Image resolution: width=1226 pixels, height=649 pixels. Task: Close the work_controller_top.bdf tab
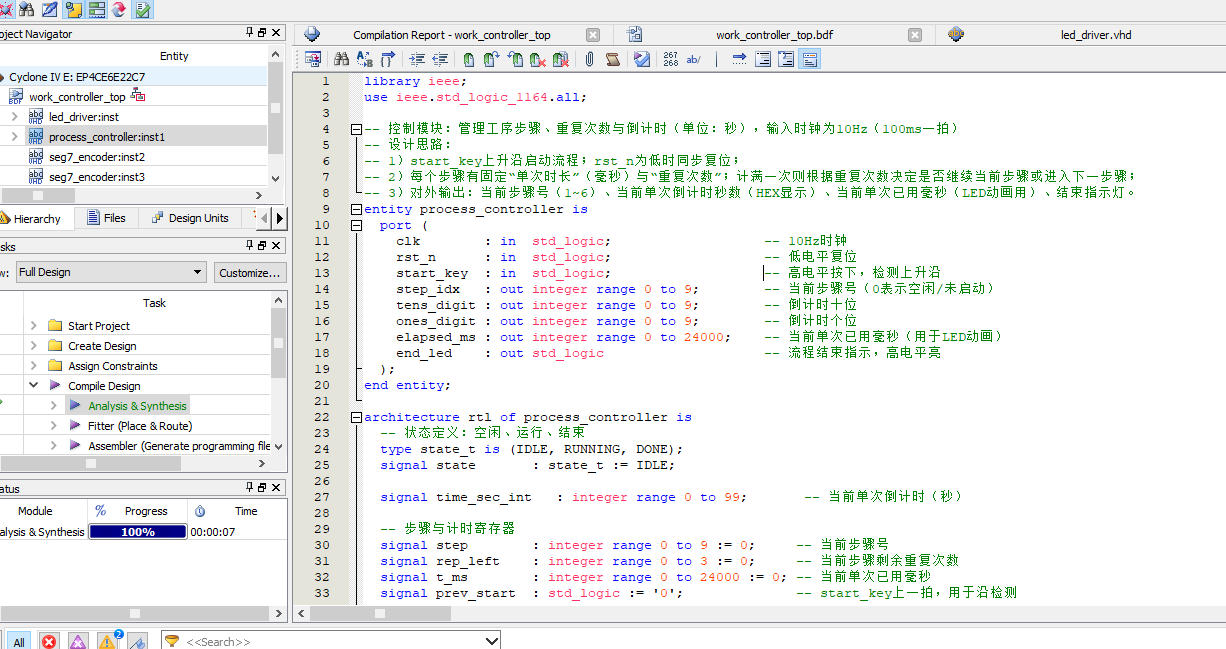point(915,35)
